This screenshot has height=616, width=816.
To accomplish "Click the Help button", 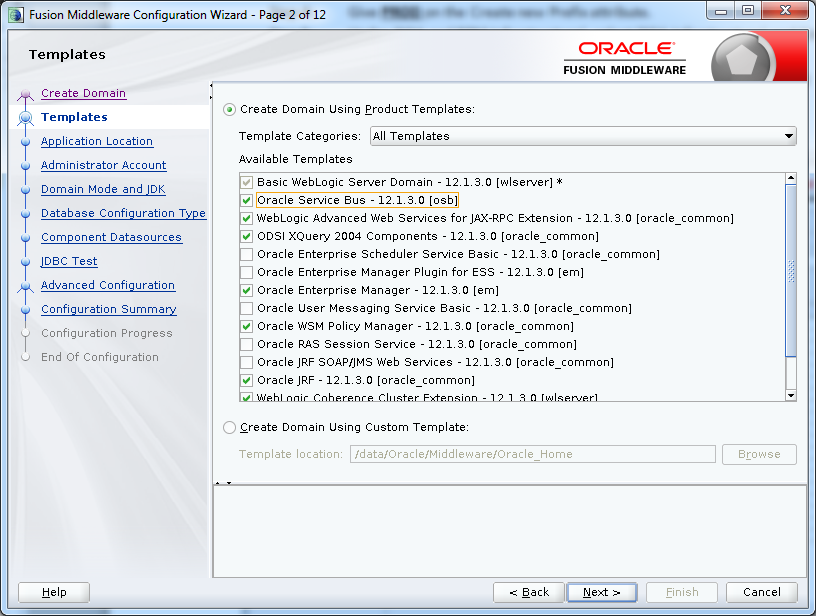I will [54, 592].
